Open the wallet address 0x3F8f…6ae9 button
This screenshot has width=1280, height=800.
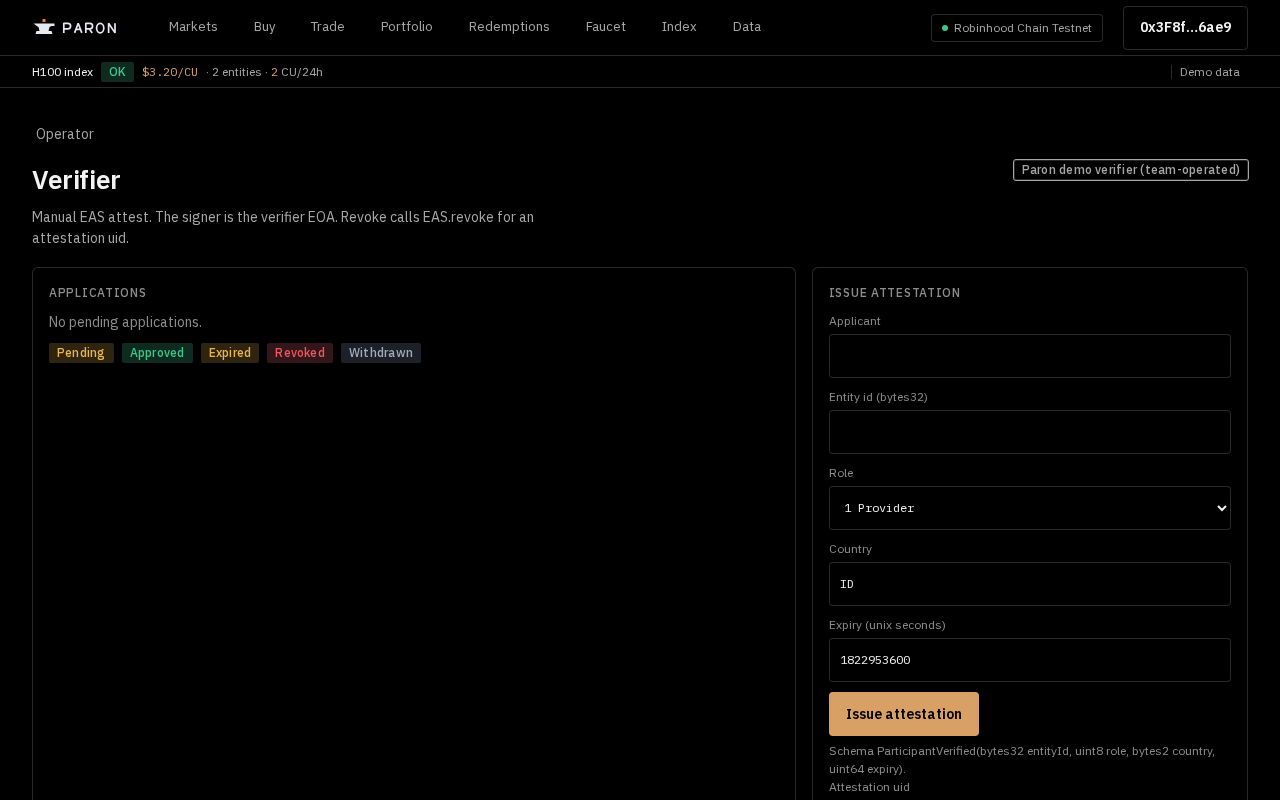tap(1185, 28)
